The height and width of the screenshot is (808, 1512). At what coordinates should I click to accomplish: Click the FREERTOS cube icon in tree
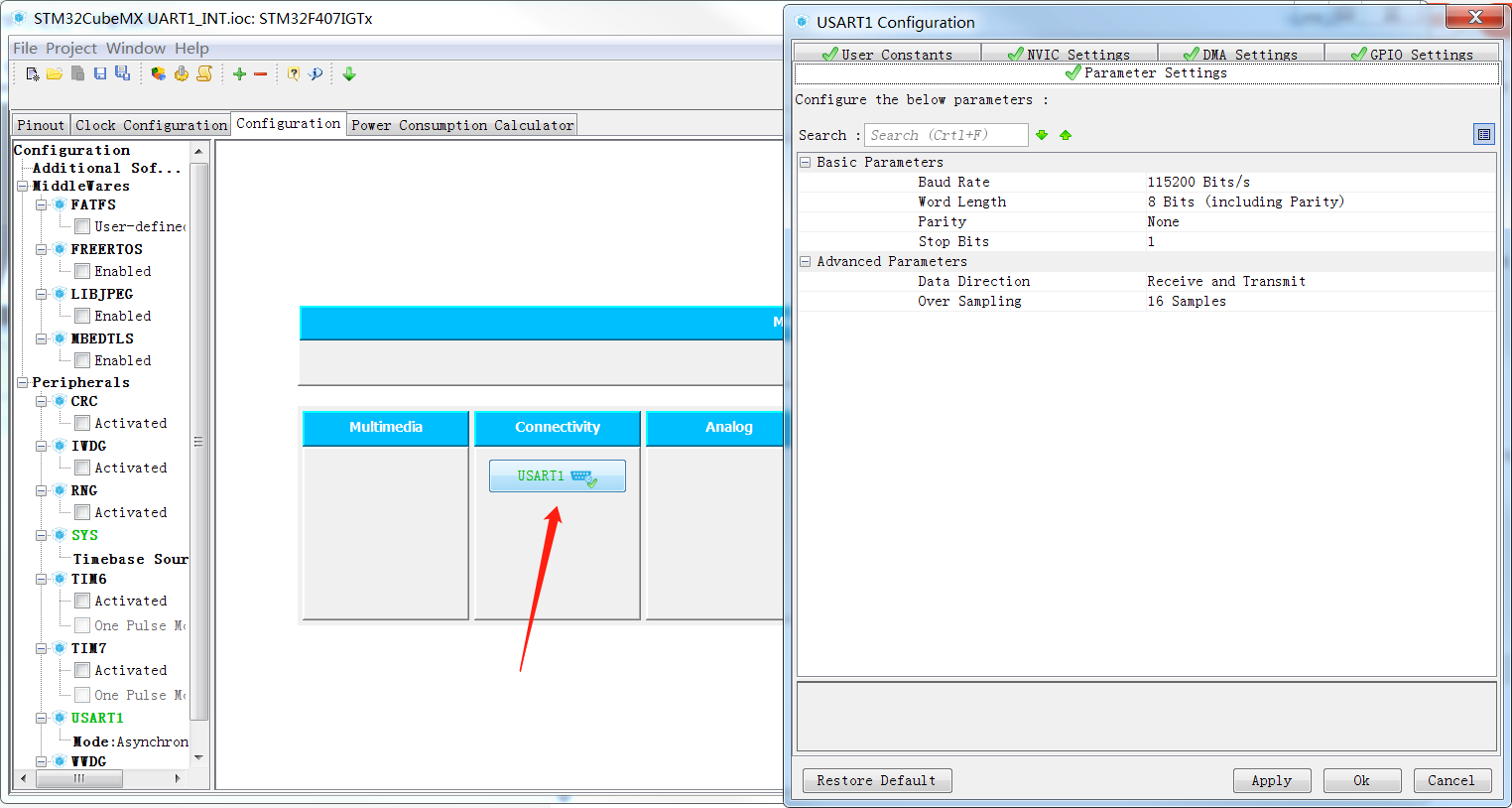coord(60,249)
